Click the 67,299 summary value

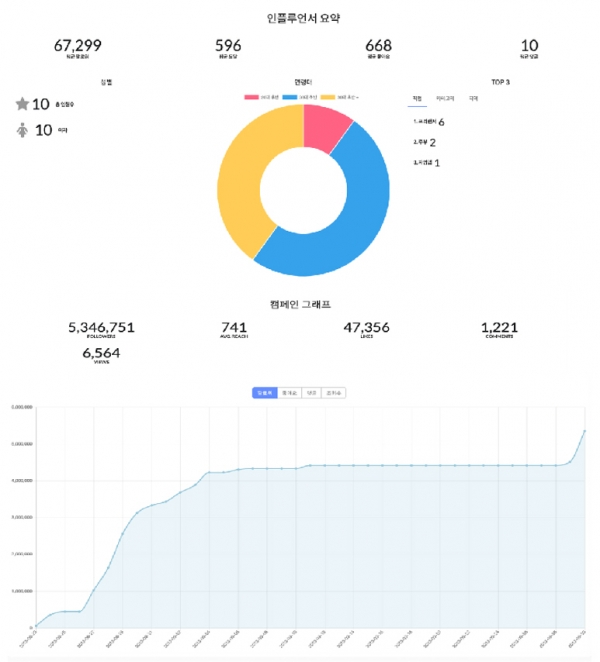point(78,46)
